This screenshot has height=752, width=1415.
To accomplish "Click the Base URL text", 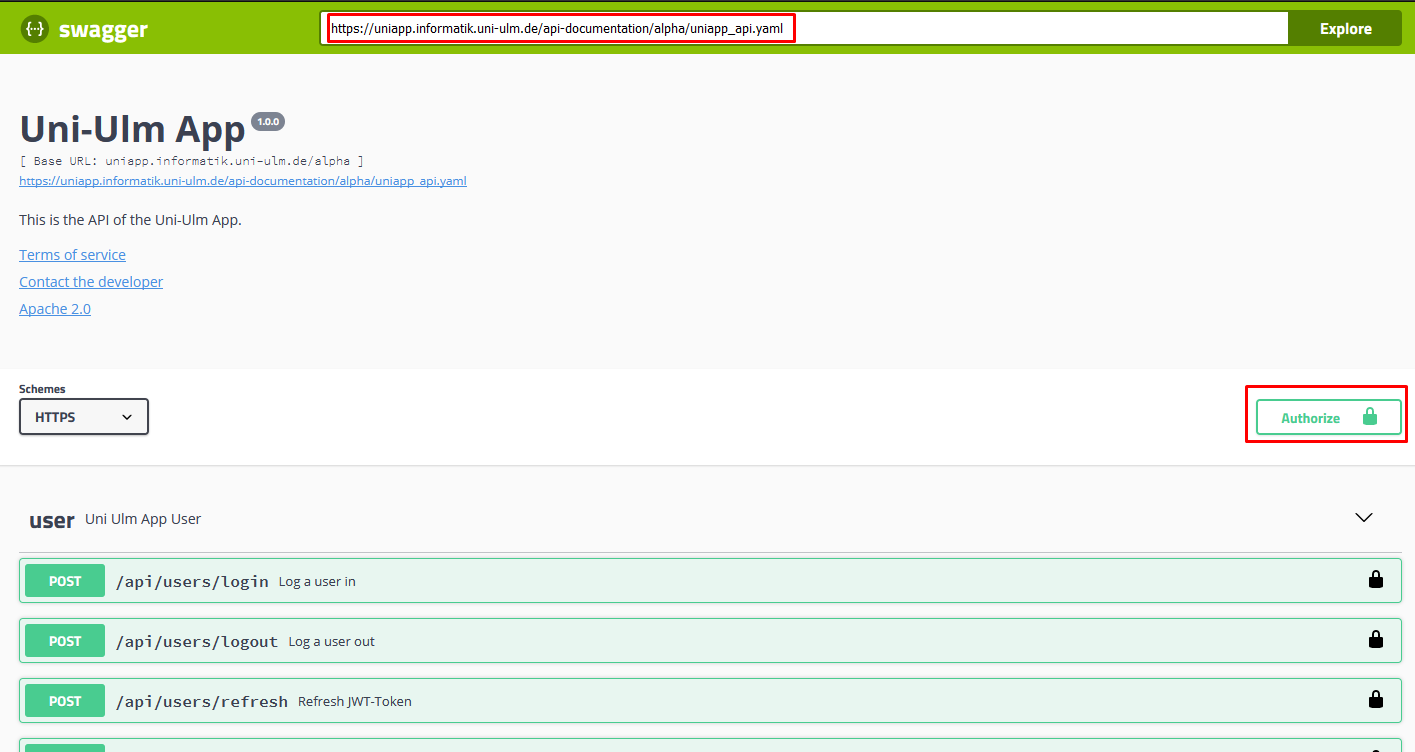I will (191, 161).
